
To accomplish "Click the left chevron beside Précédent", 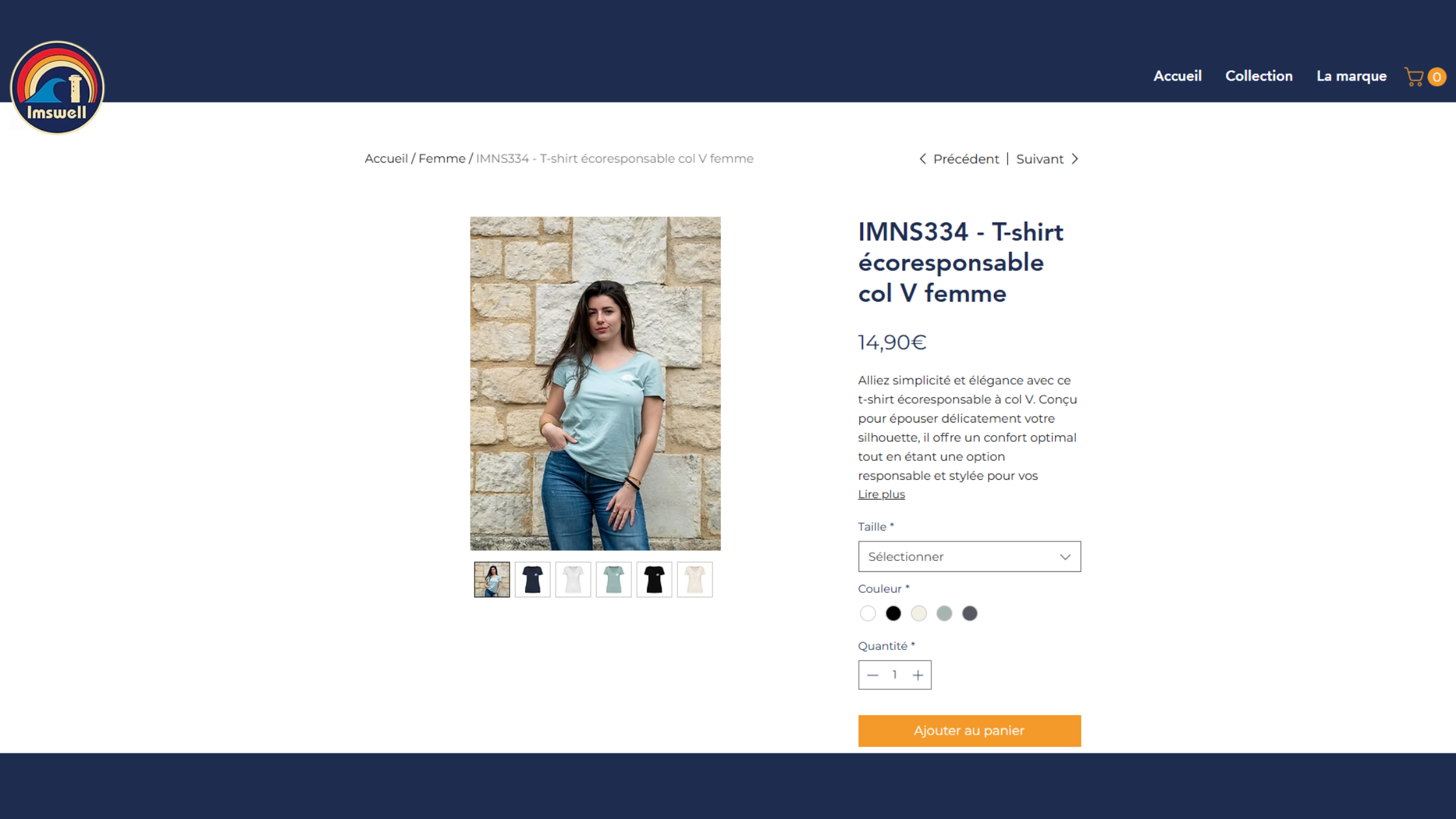I will [922, 159].
